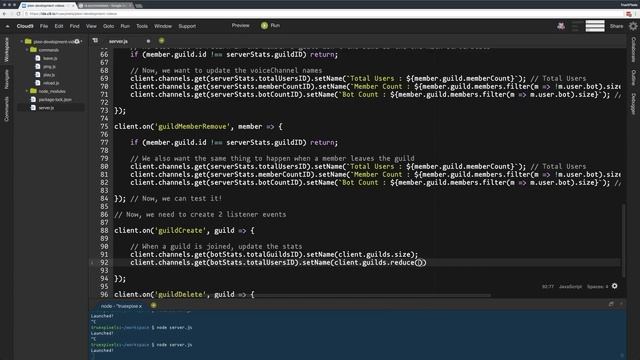Open the Run menu in menu bar

125,26
